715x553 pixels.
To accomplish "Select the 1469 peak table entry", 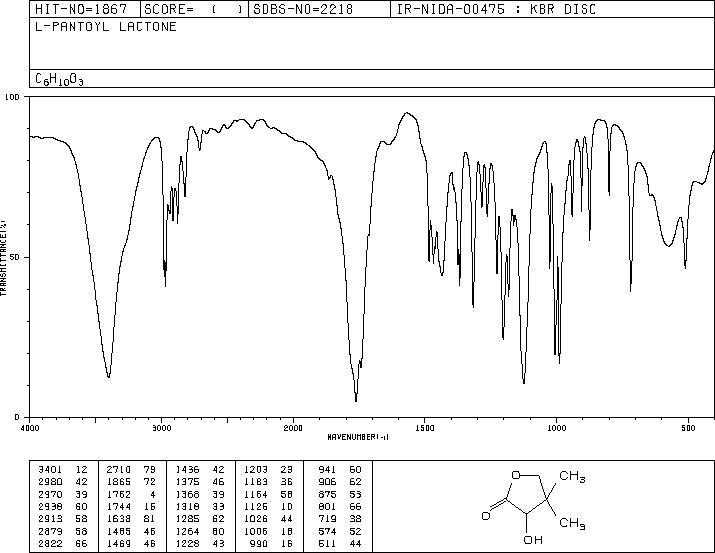I will pos(131,543).
